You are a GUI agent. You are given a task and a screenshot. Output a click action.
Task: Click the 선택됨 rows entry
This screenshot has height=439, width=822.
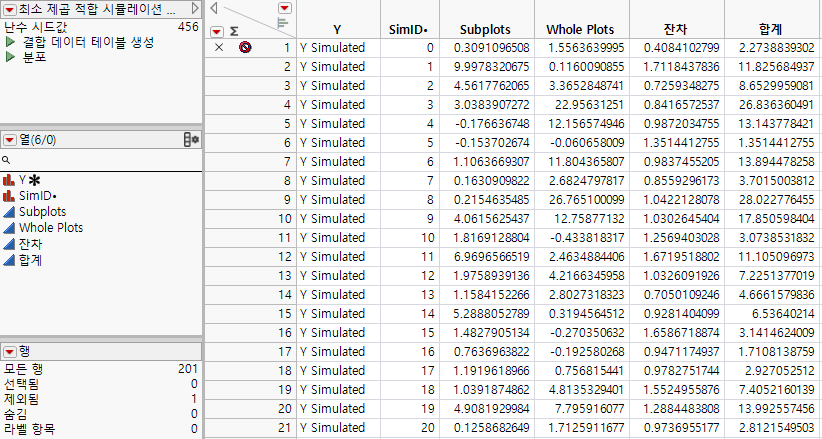point(101,384)
